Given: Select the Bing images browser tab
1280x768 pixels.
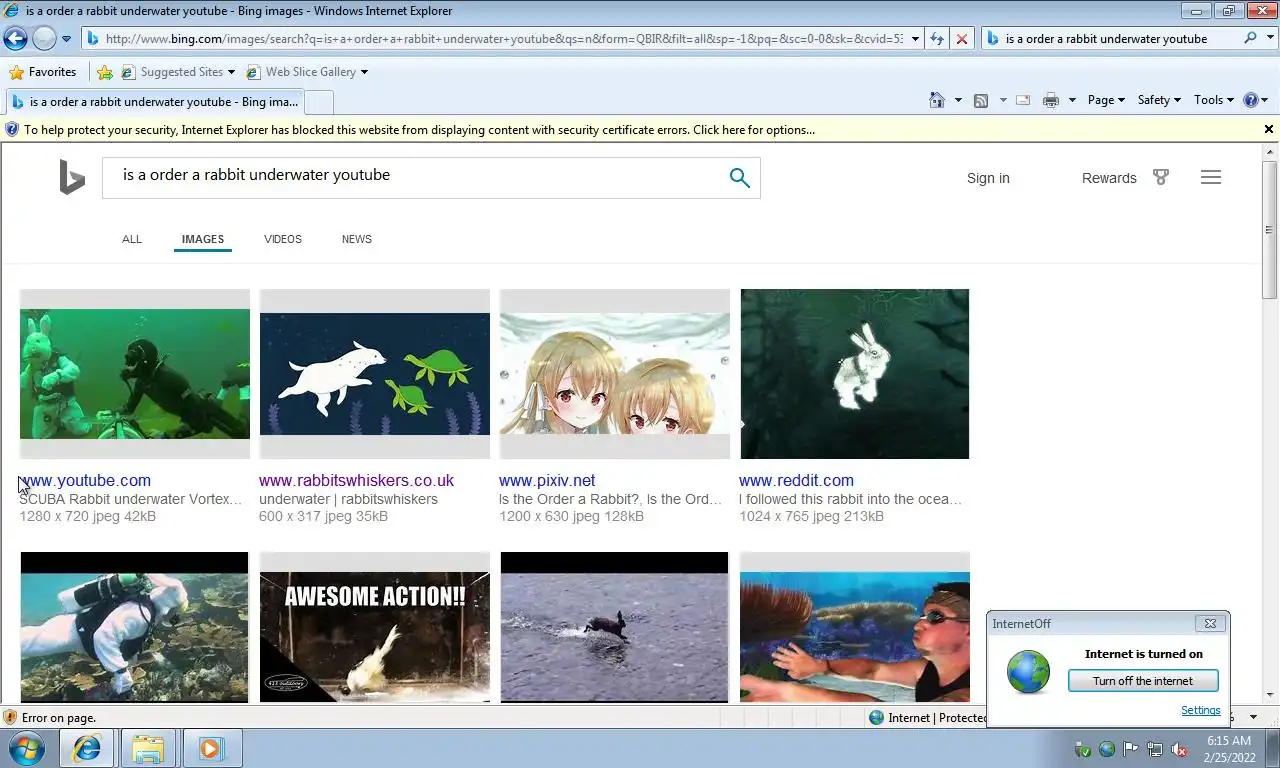Looking at the screenshot, I should click(x=153, y=102).
